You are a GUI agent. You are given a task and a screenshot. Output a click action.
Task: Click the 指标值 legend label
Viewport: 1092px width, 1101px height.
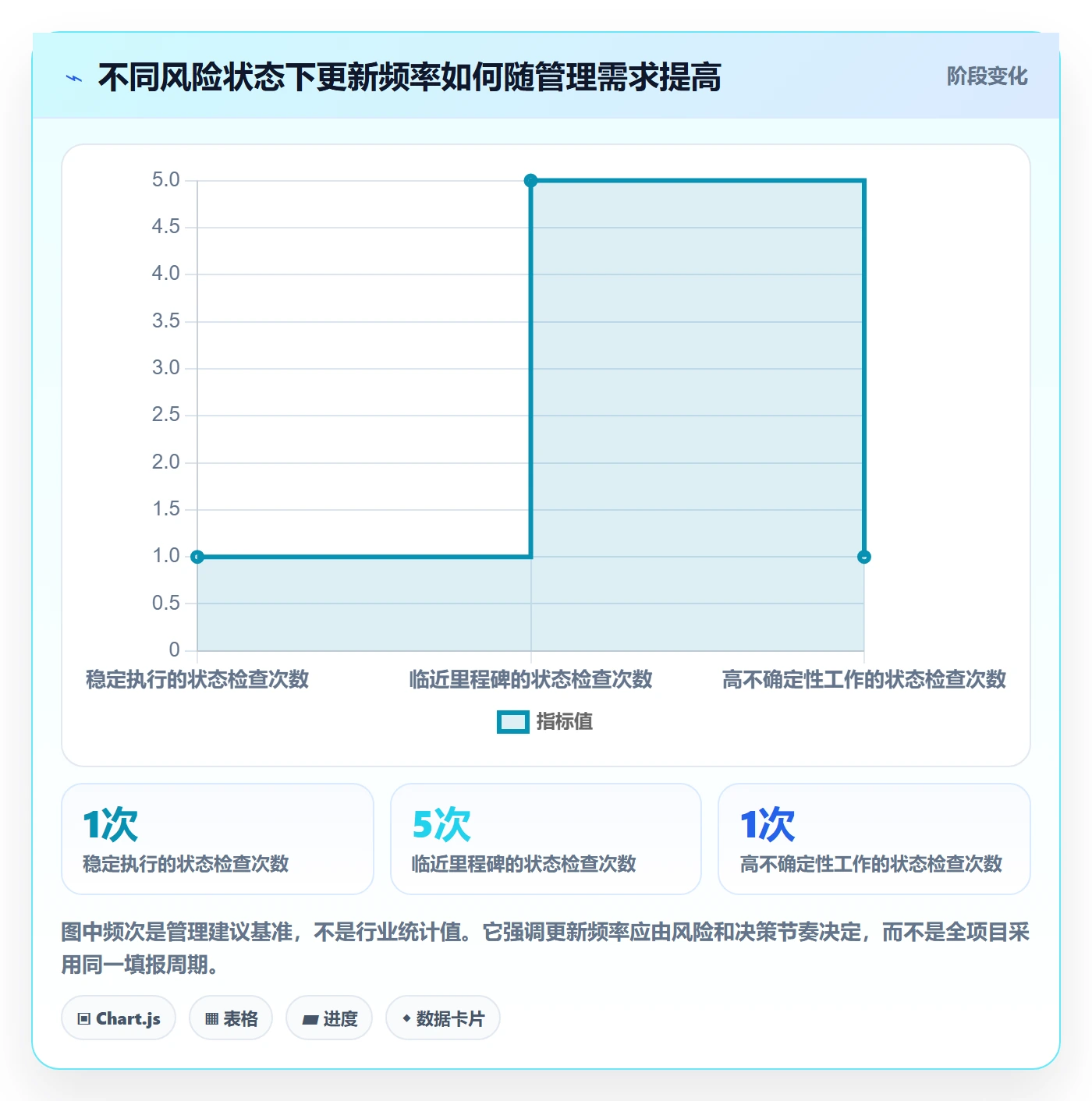coord(565,722)
